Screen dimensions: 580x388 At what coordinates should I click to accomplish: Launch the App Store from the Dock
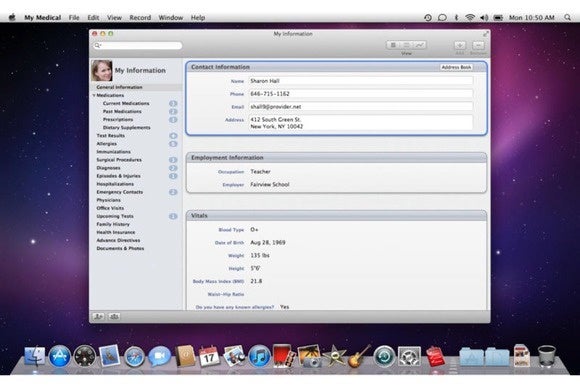click(60, 356)
